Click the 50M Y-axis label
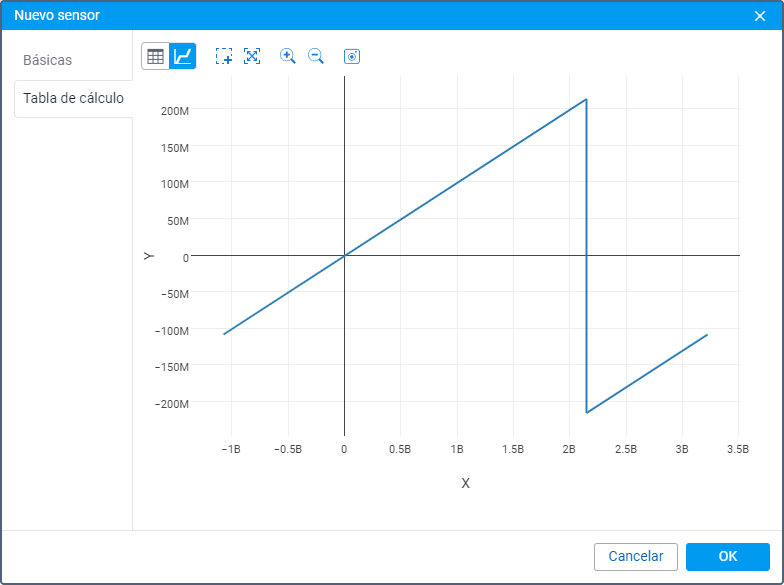Image resolution: width=784 pixels, height=585 pixels. [x=178, y=221]
